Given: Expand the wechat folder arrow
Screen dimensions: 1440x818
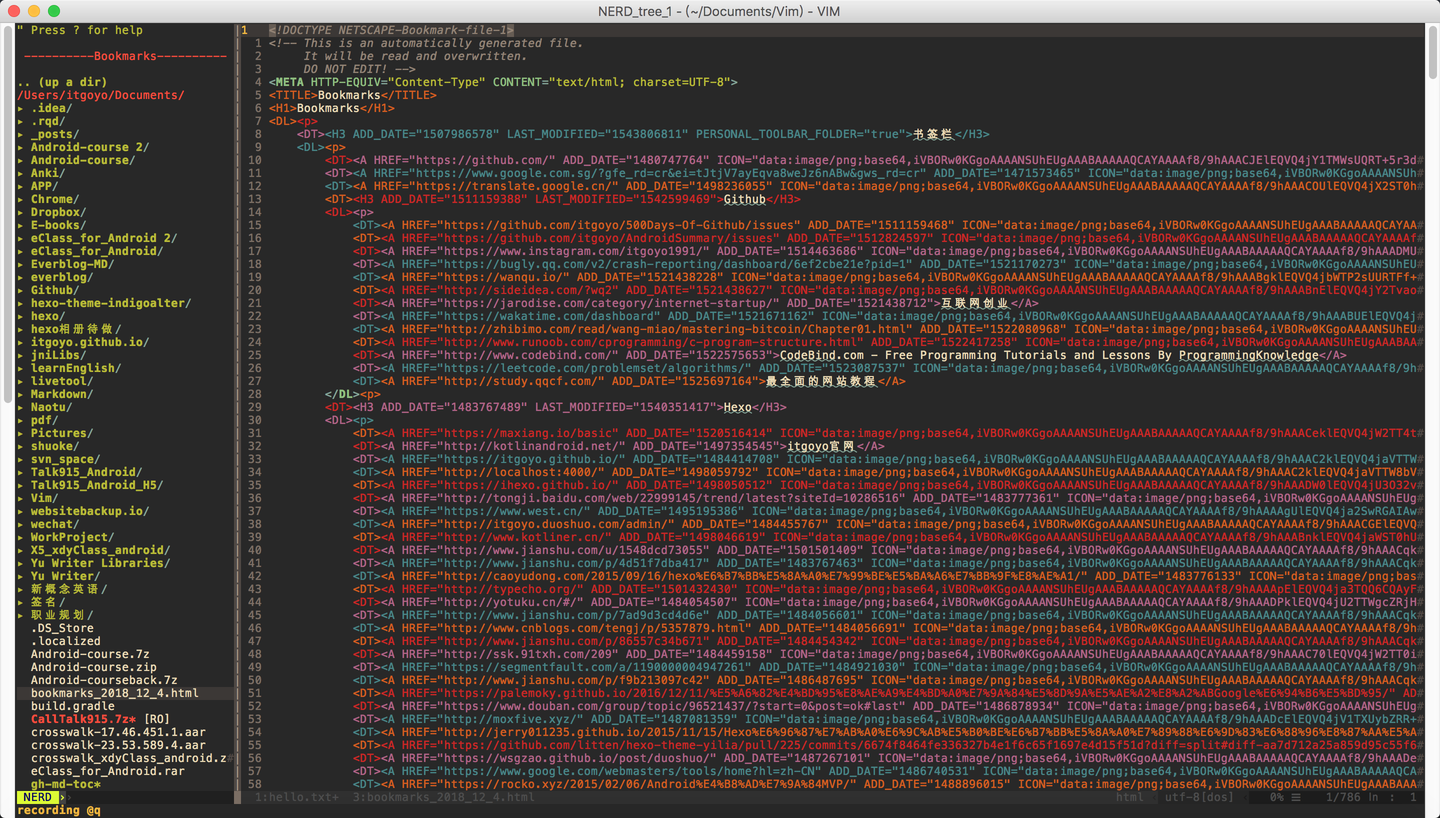Looking at the screenshot, I should coord(20,524).
